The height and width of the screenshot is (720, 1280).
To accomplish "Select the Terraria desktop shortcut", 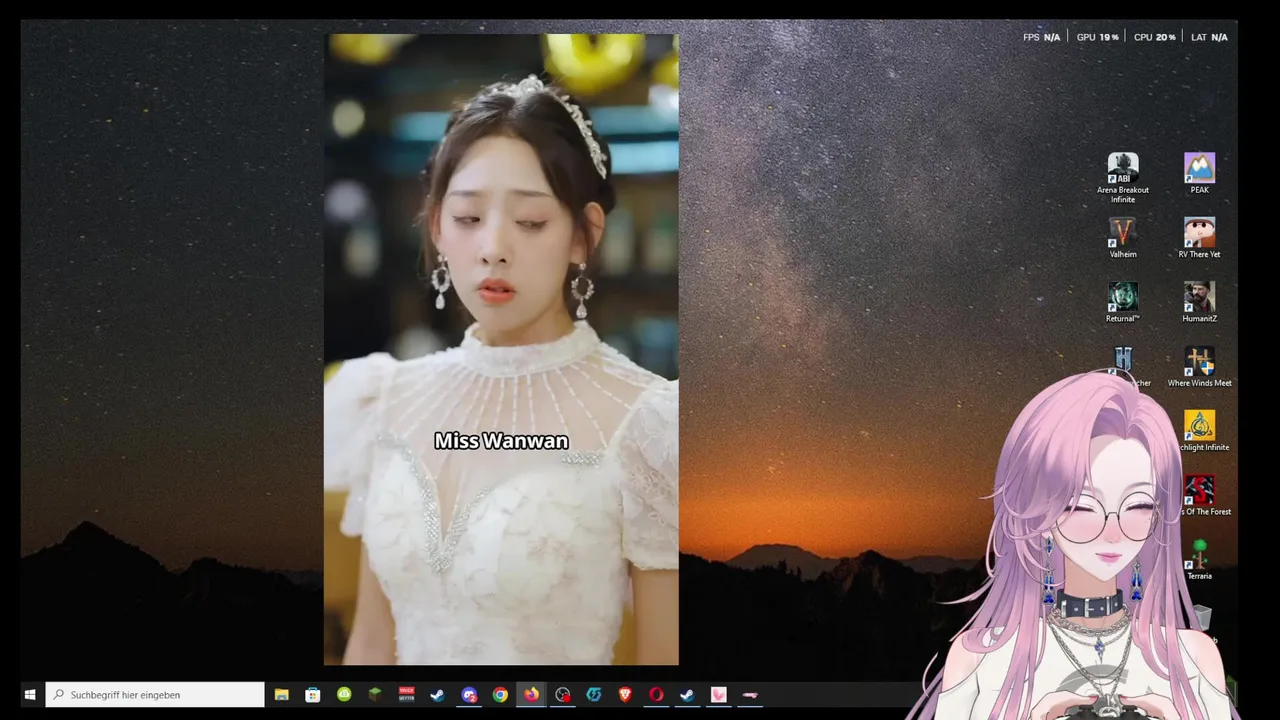I will click(1199, 560).
